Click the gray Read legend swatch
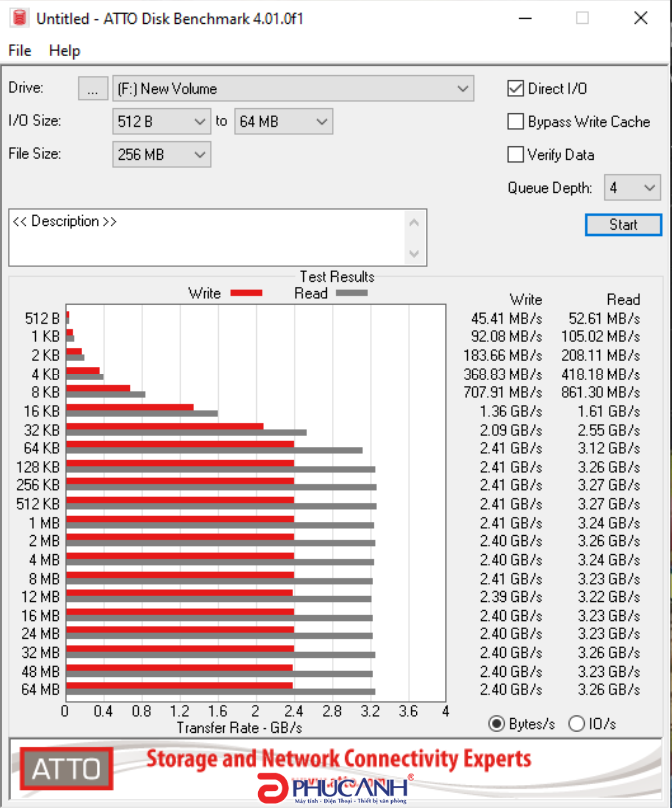This screenshot has height=808, width=672. pyautogui.click(x=351, y=293)
